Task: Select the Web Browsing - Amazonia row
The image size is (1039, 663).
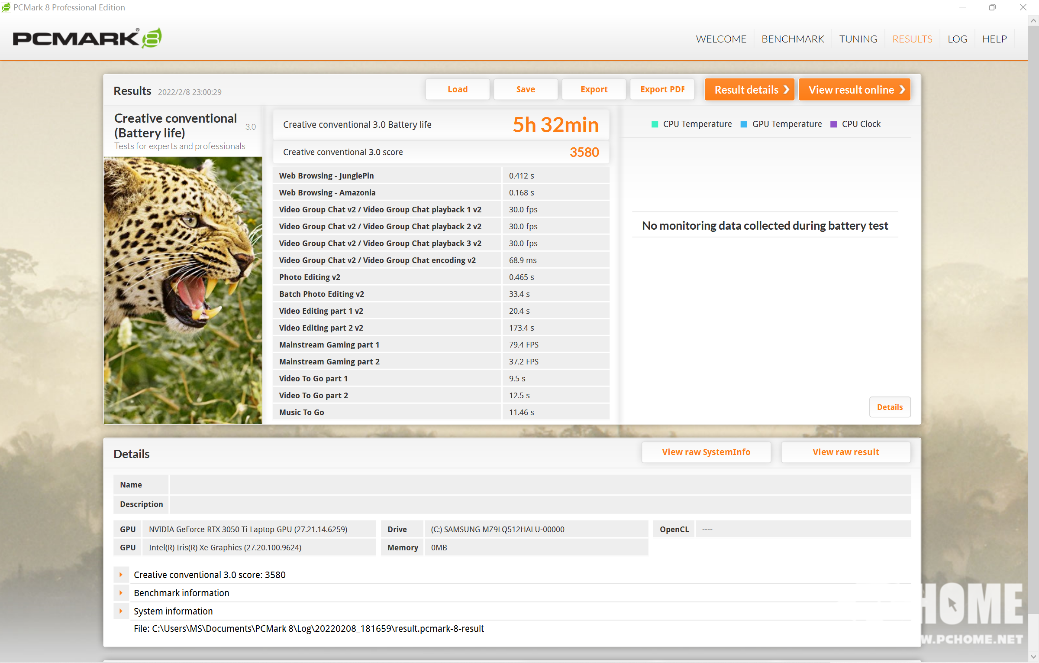Action: (441, 193)
